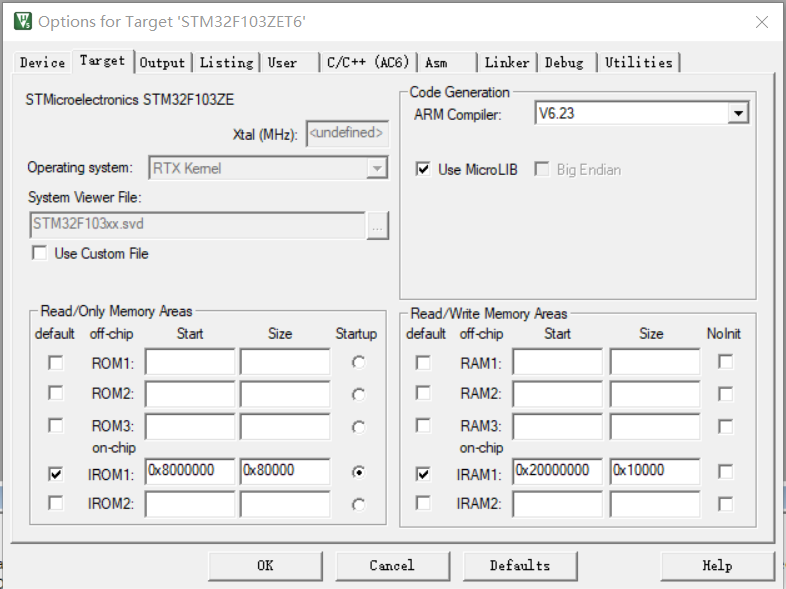Check the RAM3 default checkbox

tap(423, 425)
